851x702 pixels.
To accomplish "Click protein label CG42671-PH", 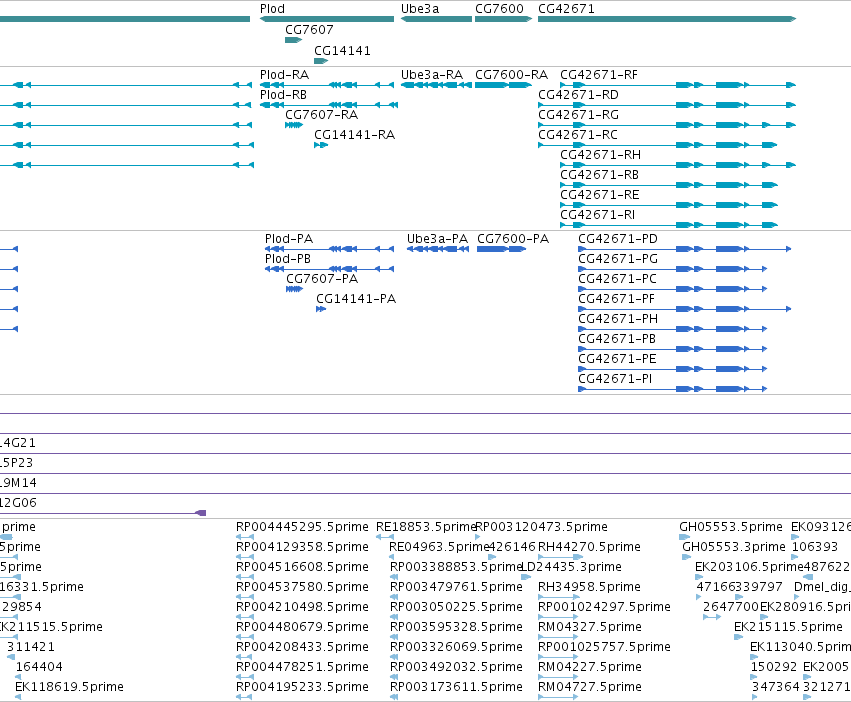I will [x=618, y=319].
